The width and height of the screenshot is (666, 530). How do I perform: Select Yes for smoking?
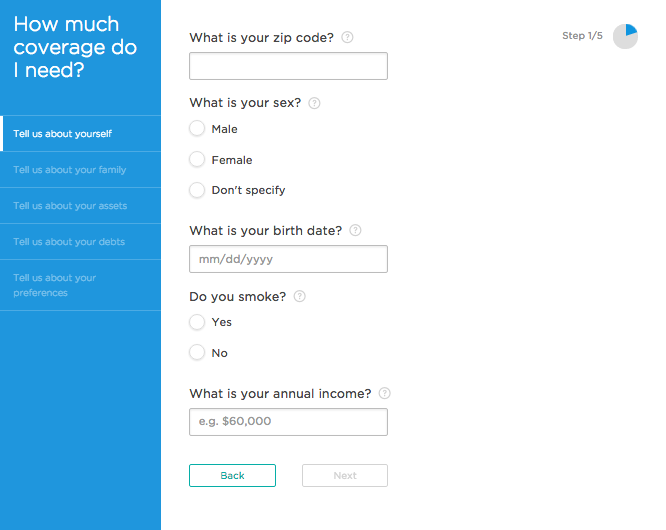coord(197,322)
